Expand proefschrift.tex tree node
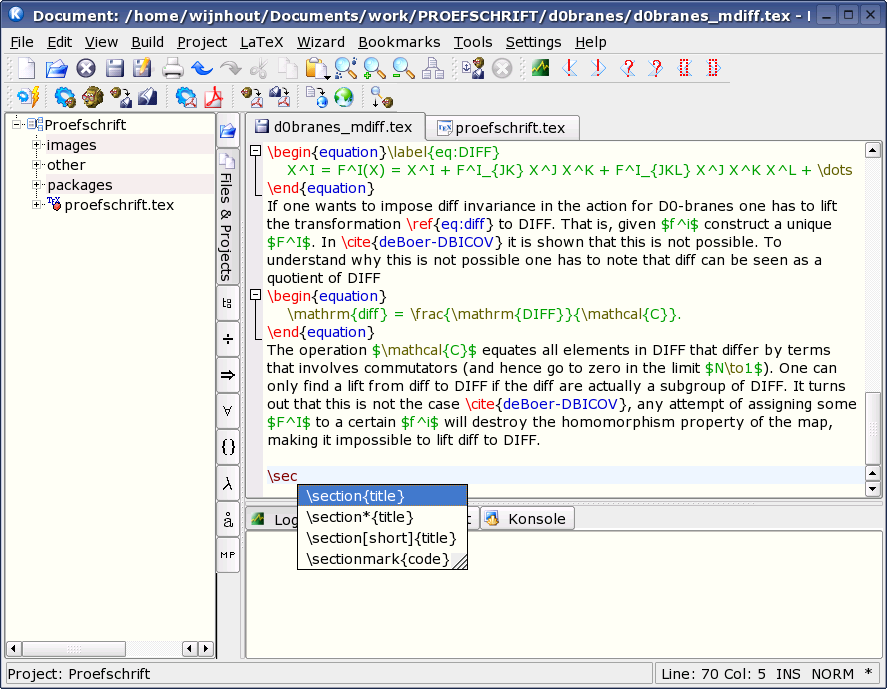The width and height of the screenshot is (887, 689). (36, 204)
